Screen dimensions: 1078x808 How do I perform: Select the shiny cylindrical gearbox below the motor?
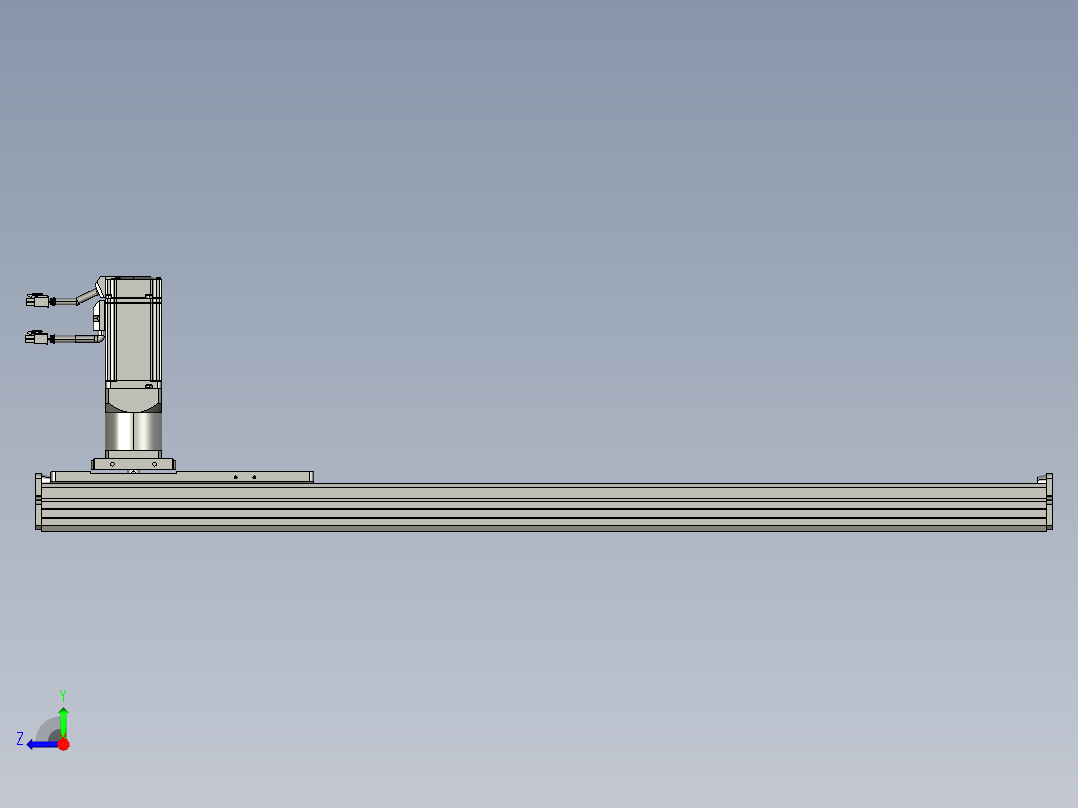click(133, 431)
